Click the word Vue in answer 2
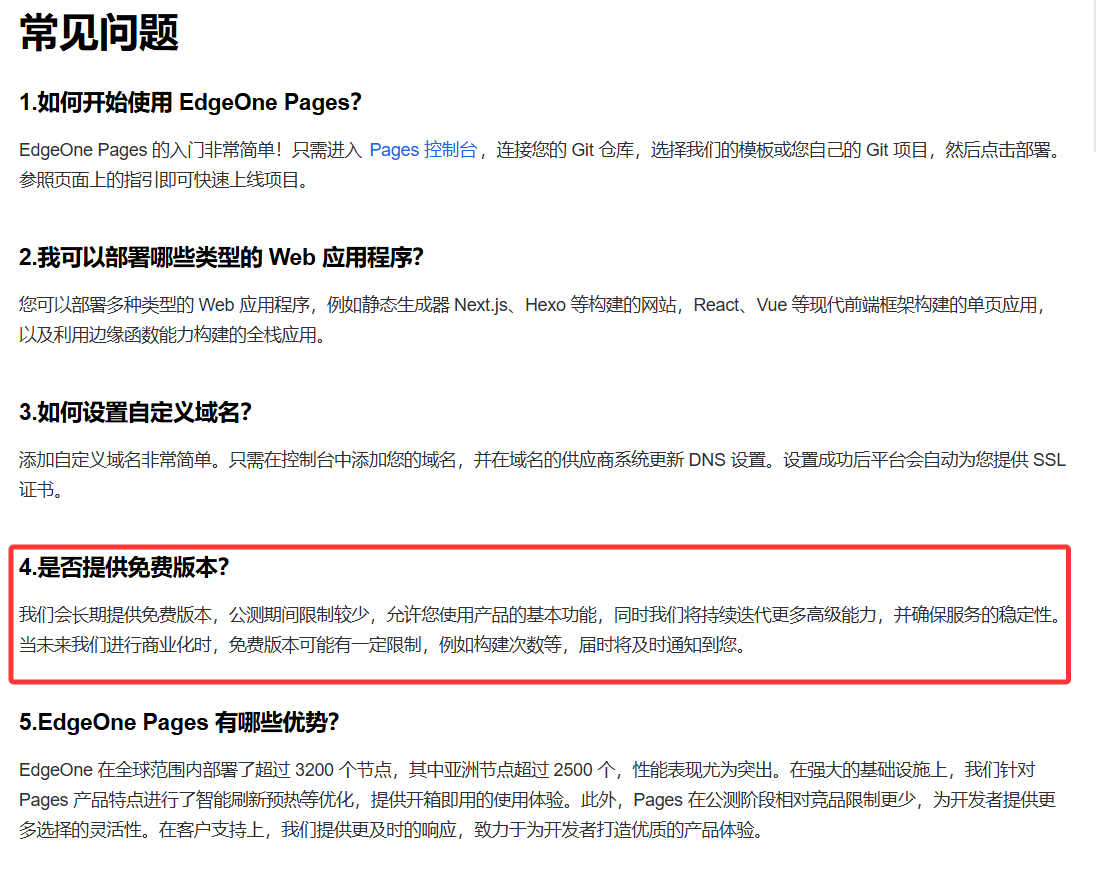Screen dimensions: 1104x880 pyautogui.click(x=771, y=305)
